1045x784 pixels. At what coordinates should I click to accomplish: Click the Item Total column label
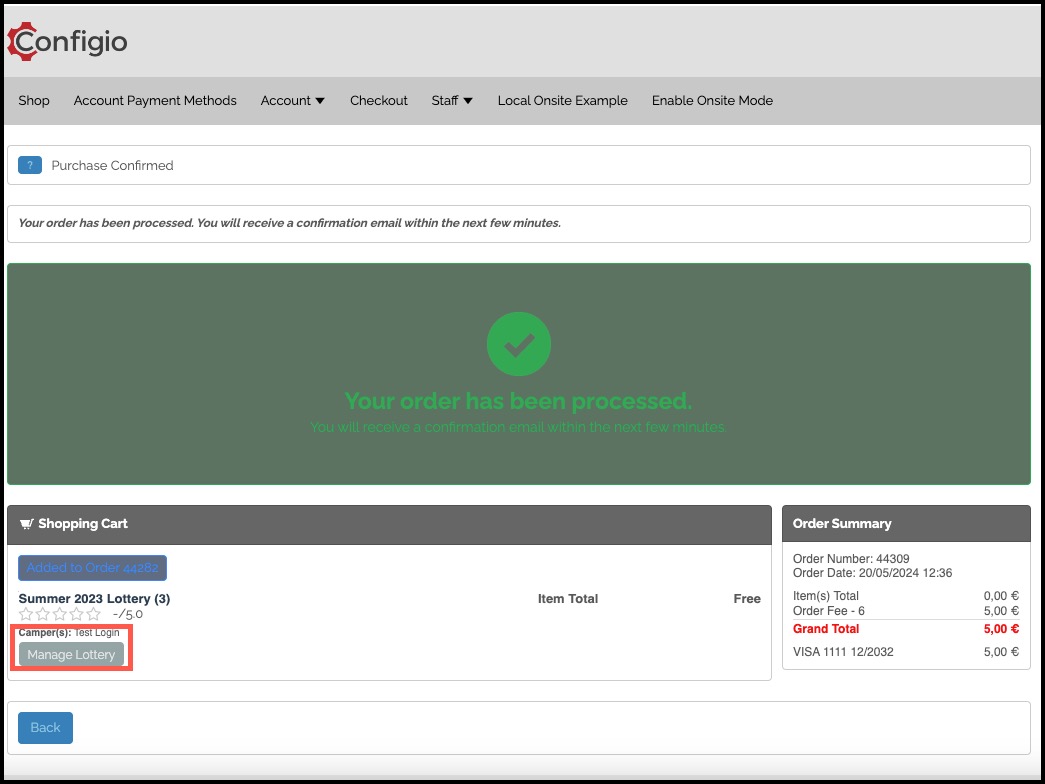568,599
